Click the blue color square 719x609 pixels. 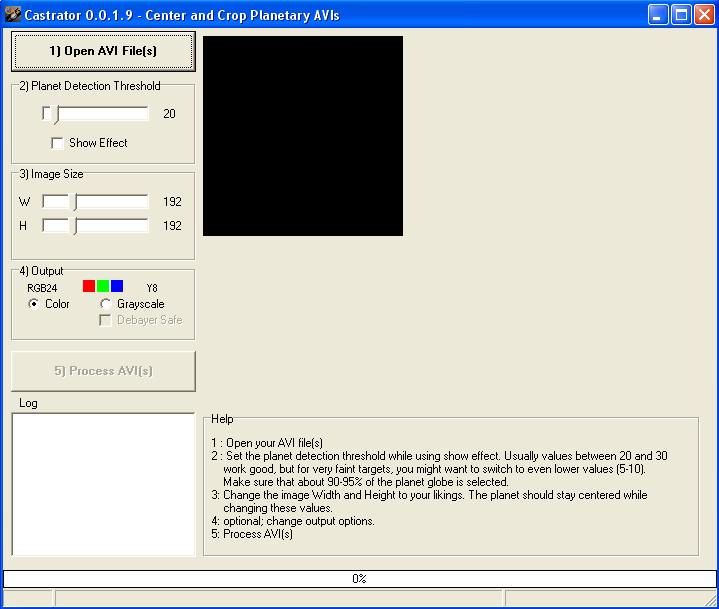[117, 286]
